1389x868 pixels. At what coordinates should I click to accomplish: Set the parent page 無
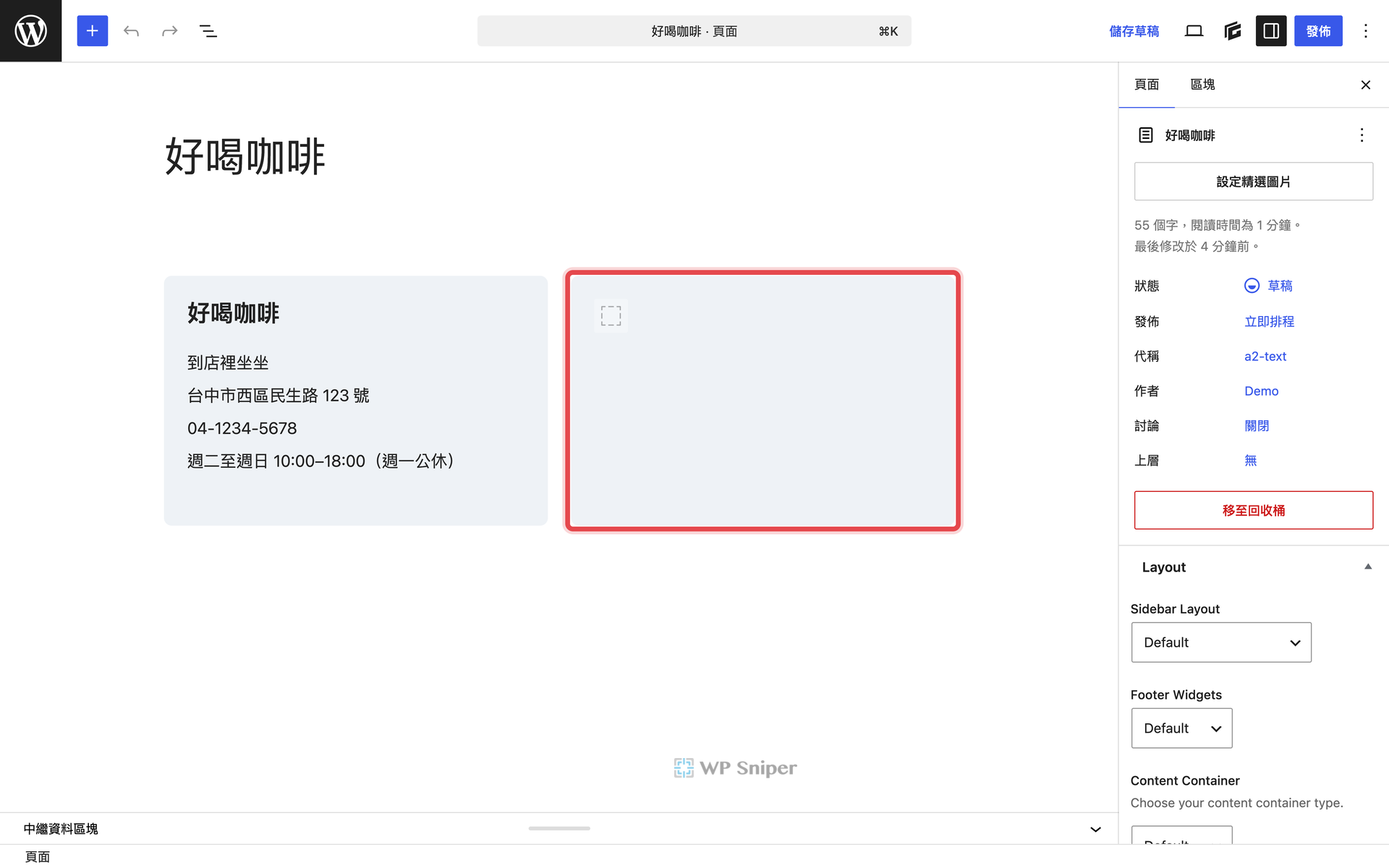(x=1250, y=461)
